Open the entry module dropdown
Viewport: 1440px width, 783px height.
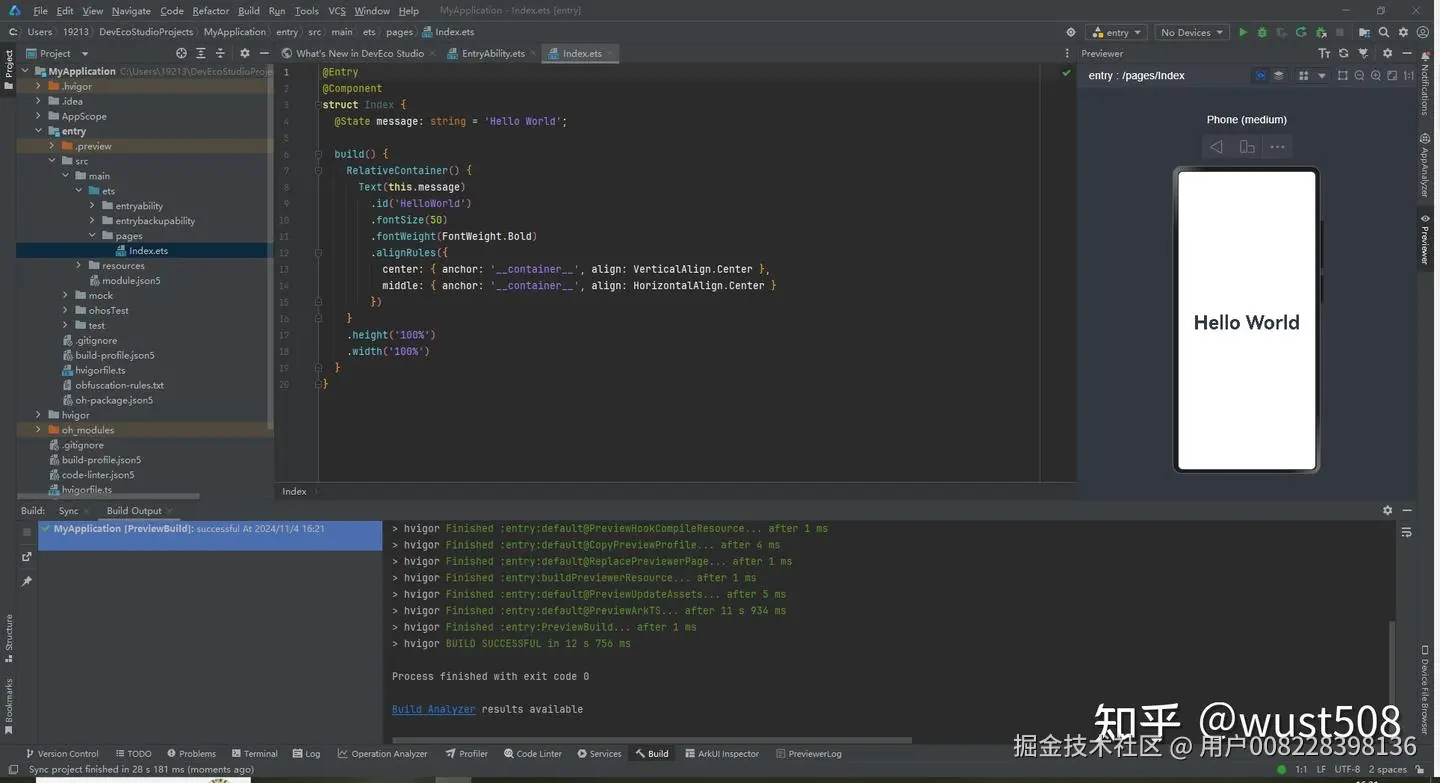click(x=1116, y=32)
